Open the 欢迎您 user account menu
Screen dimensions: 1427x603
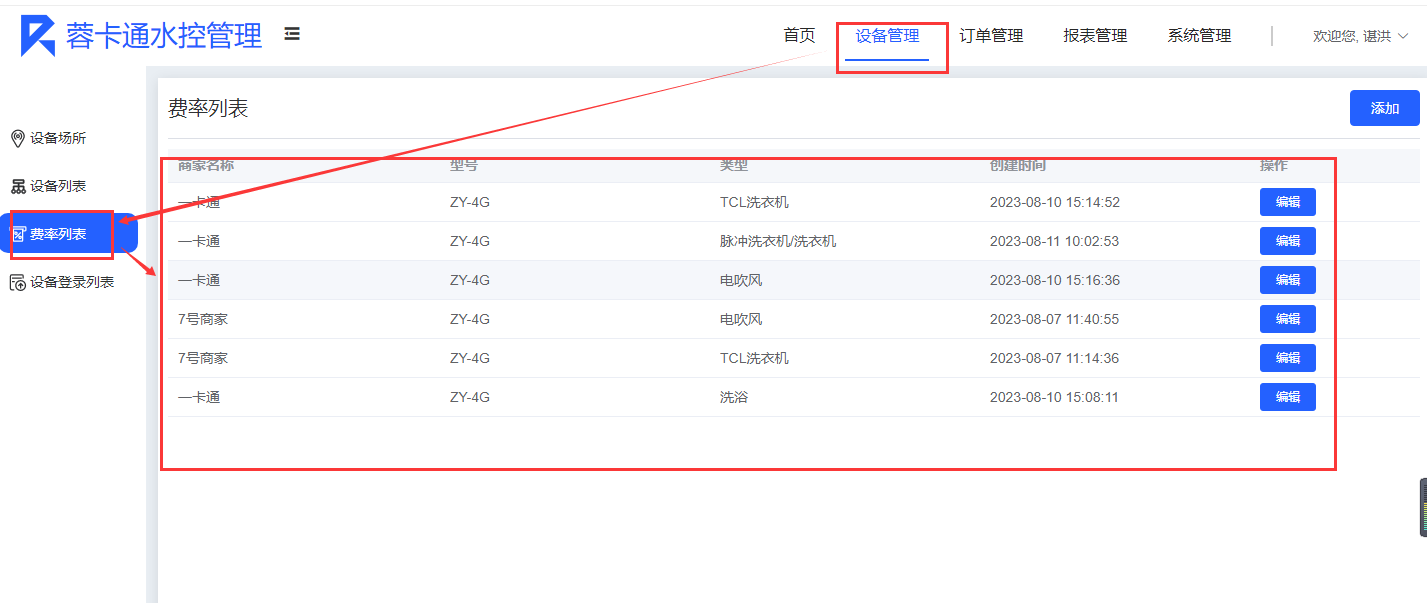click(1351, 36)
